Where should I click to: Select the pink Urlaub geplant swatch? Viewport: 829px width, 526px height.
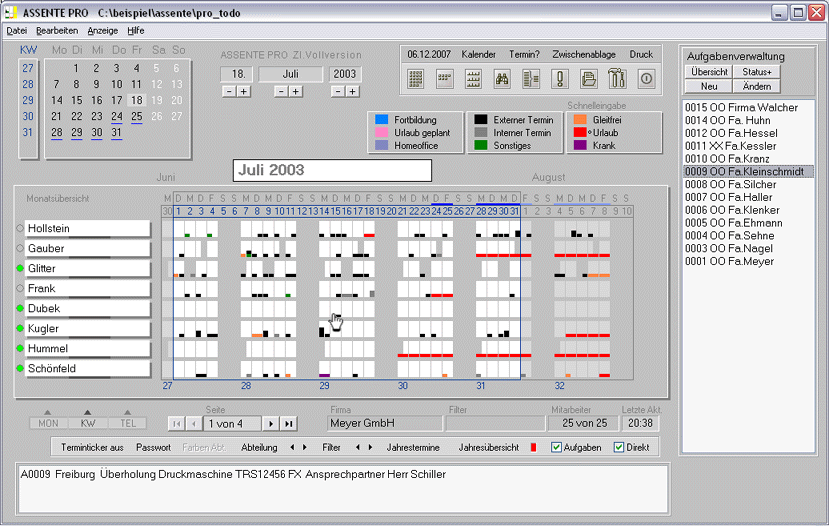381,132
